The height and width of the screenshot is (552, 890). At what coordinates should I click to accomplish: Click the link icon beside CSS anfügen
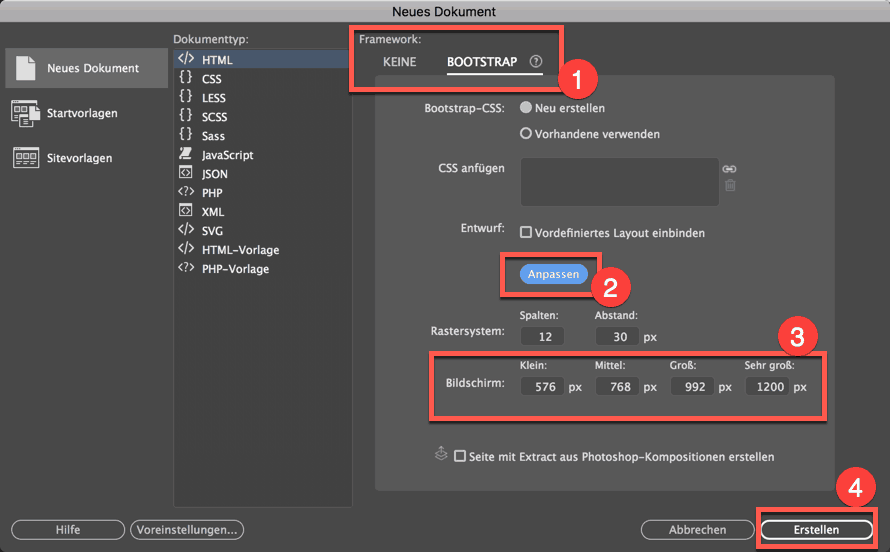pos(729,168)
